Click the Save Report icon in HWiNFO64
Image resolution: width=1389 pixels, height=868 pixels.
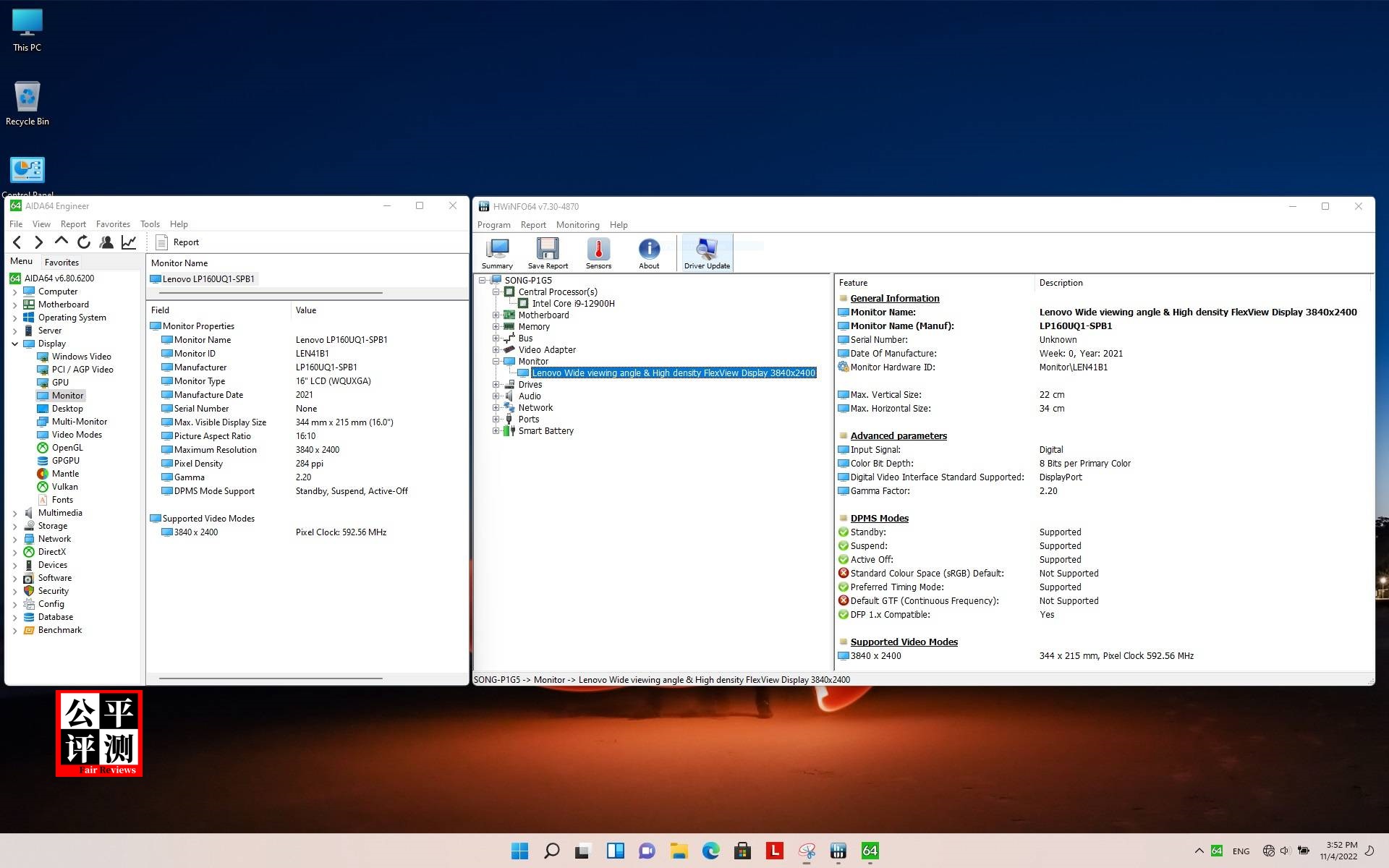coord(547,252)
